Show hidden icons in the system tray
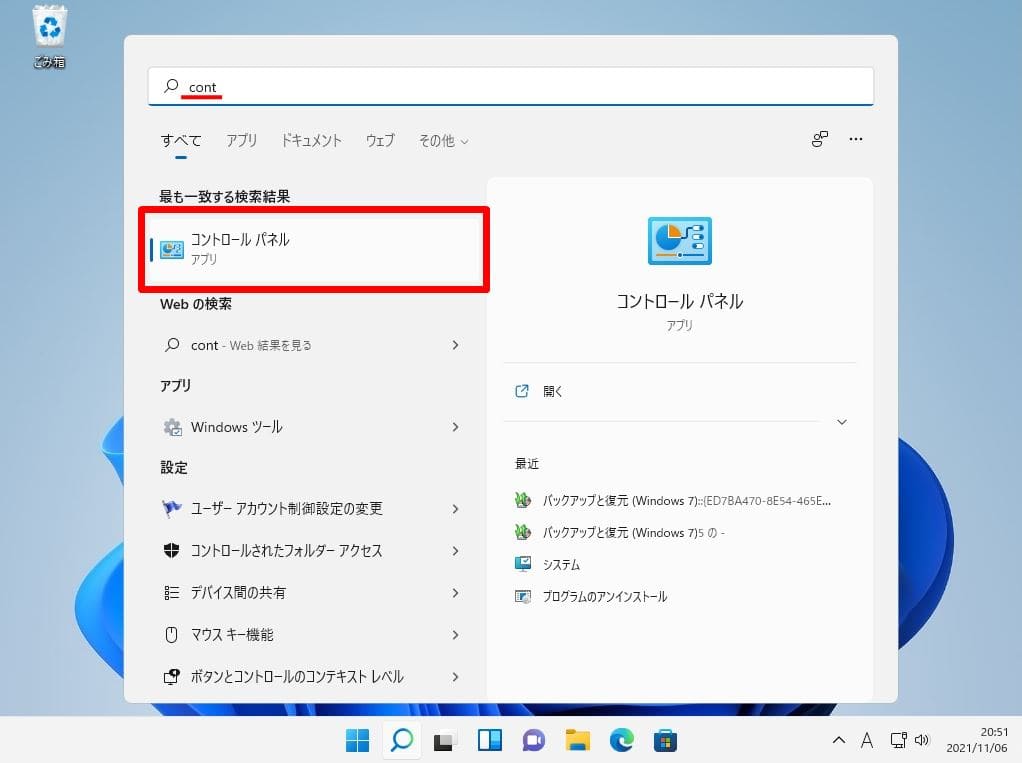 click(838, 740)
